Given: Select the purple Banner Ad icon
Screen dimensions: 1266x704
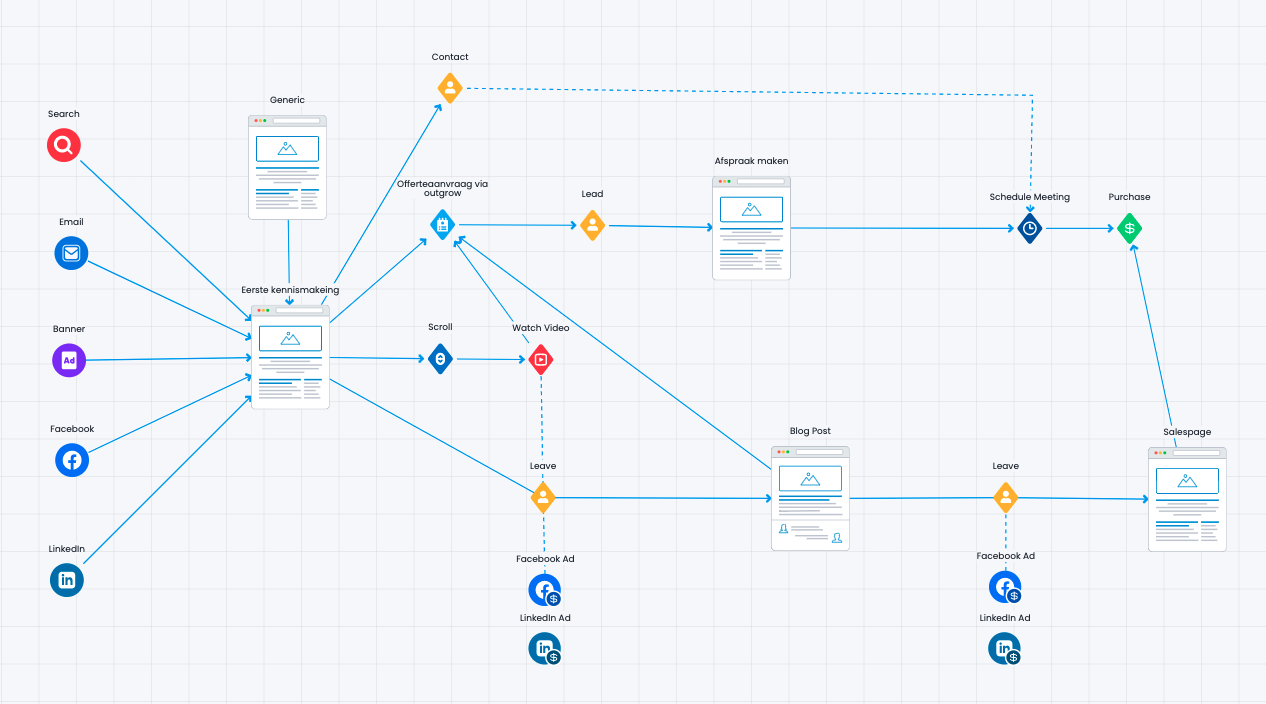Looking at the screenshot, I should coord(69,360).
